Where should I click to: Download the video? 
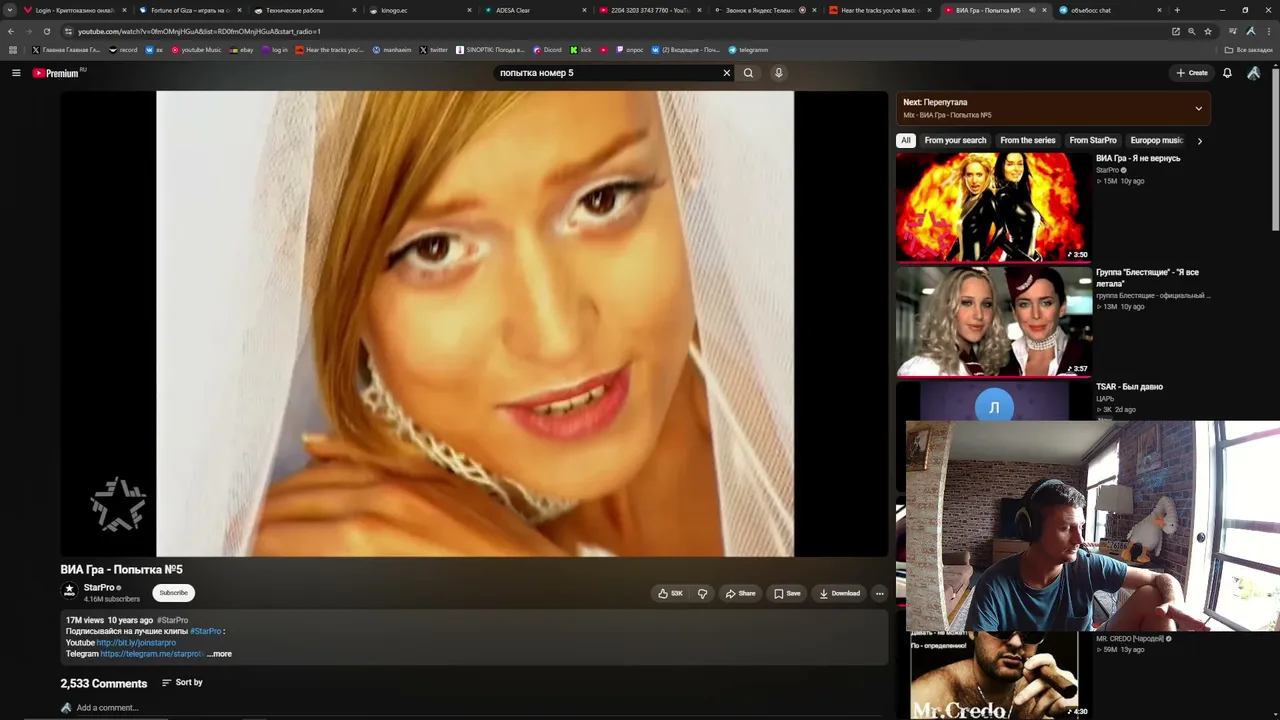click(x=839, y=593)
